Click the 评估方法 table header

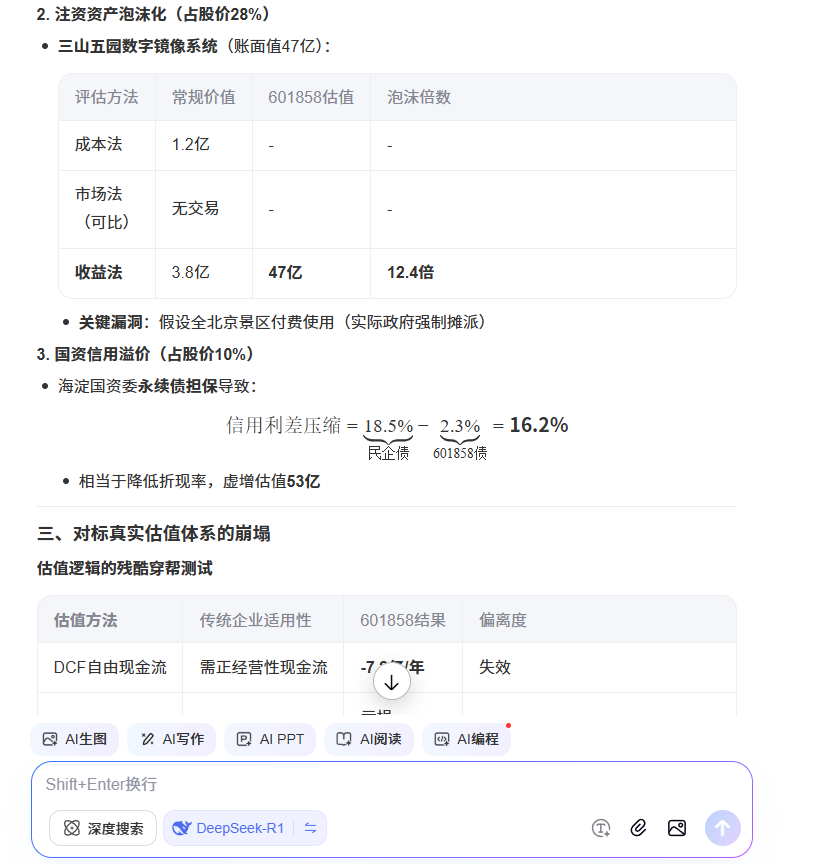pyautogui.click(x=106, y=98)
